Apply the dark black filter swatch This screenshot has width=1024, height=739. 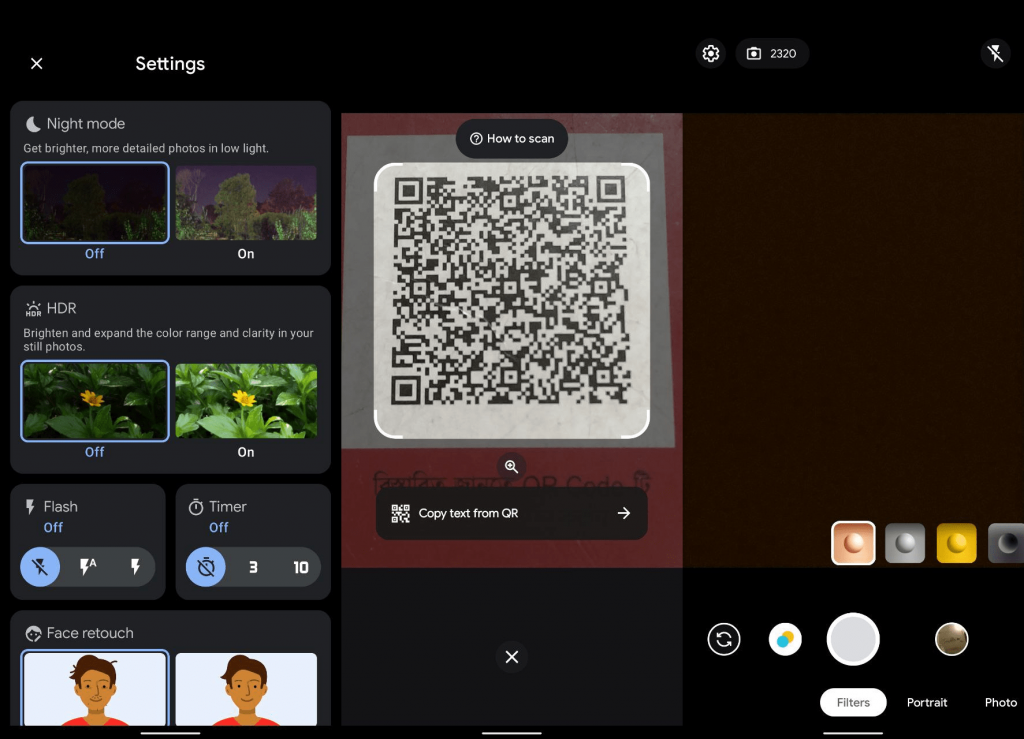pos(1006,542)
